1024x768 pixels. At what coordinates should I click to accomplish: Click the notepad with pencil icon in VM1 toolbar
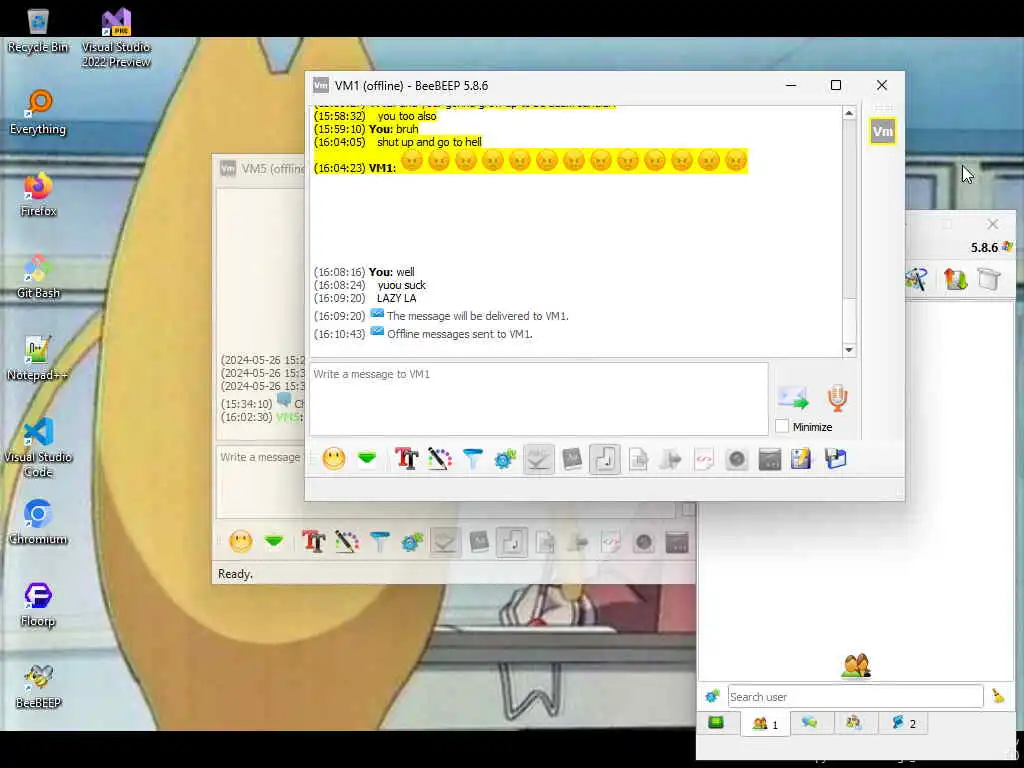coord(801,458)
